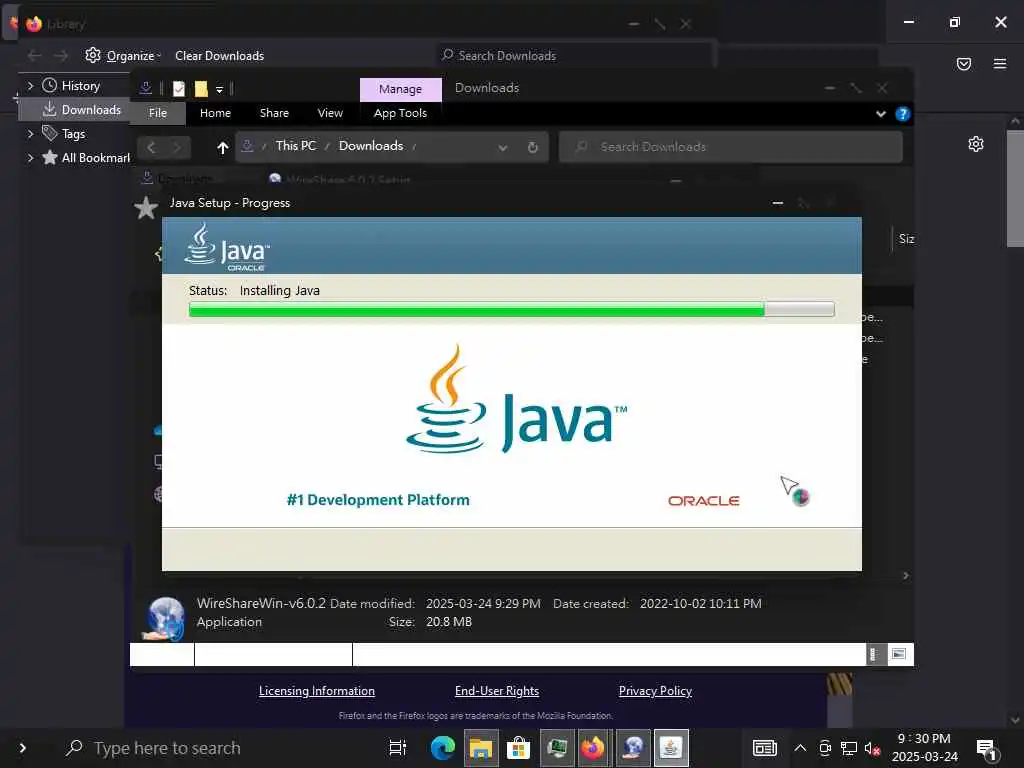Open Customize Quick Access Toolbar dropdown

(219, 89)
